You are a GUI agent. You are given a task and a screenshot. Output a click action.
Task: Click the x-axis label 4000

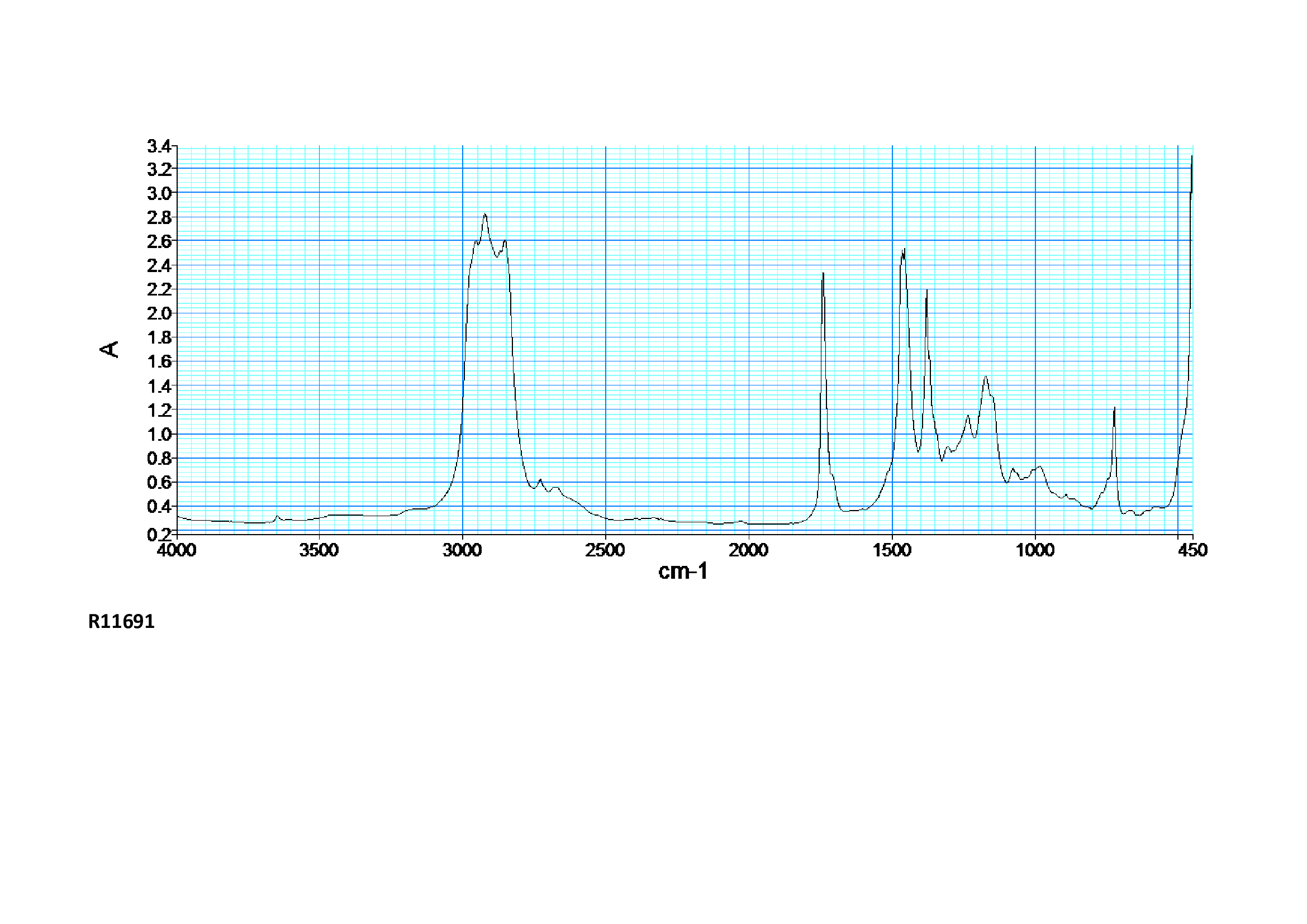point(177,550)
